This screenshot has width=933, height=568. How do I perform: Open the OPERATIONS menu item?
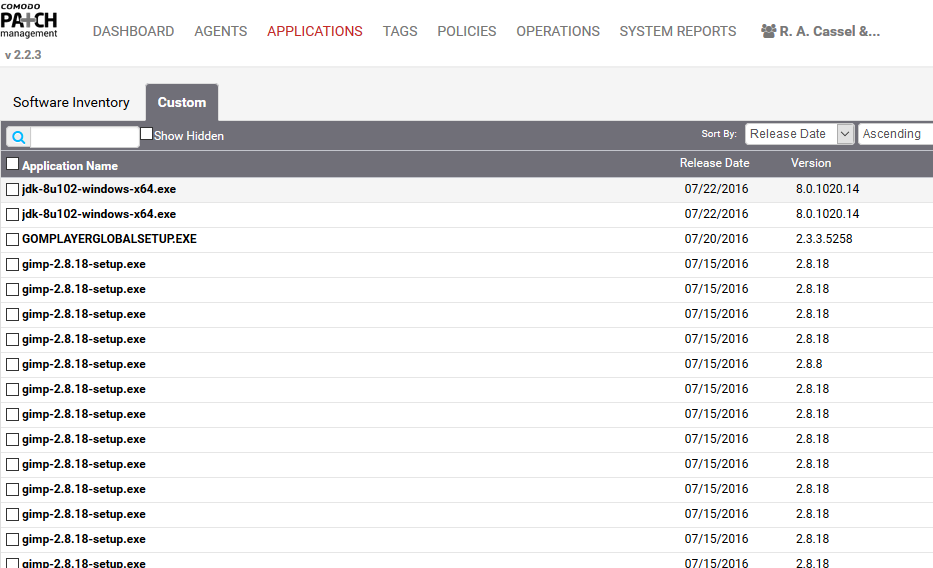pyautogui.click(x=558, y=31)
